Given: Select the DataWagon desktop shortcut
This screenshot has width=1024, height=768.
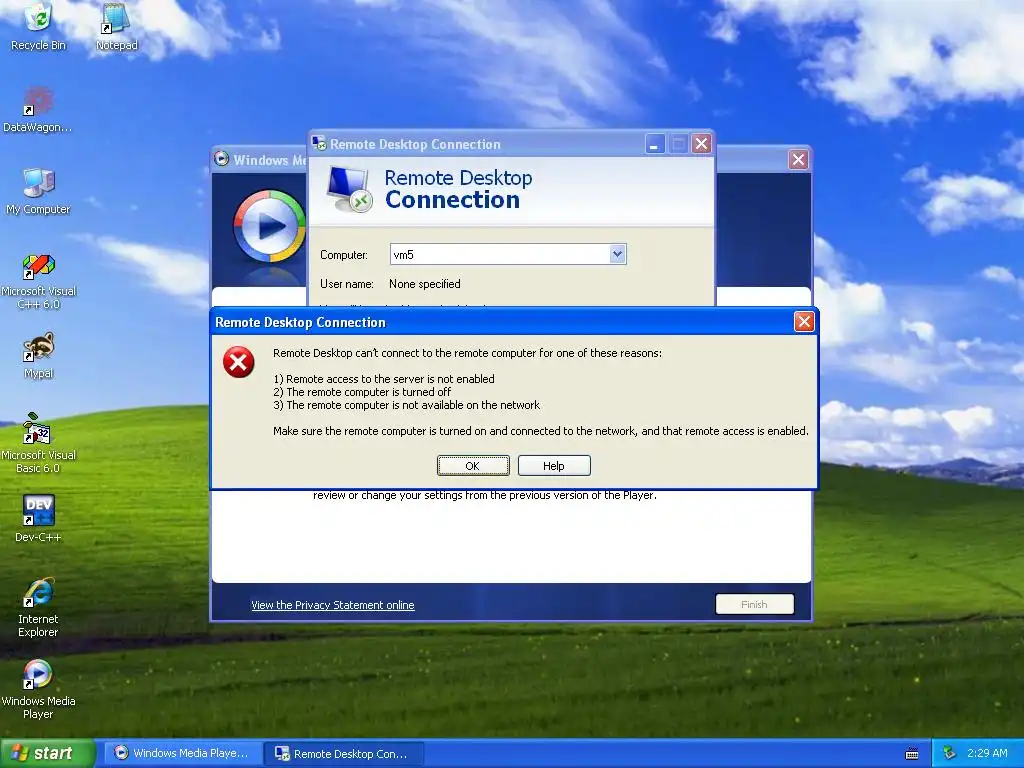Looking at the screenshot, I should coord(38,109).
